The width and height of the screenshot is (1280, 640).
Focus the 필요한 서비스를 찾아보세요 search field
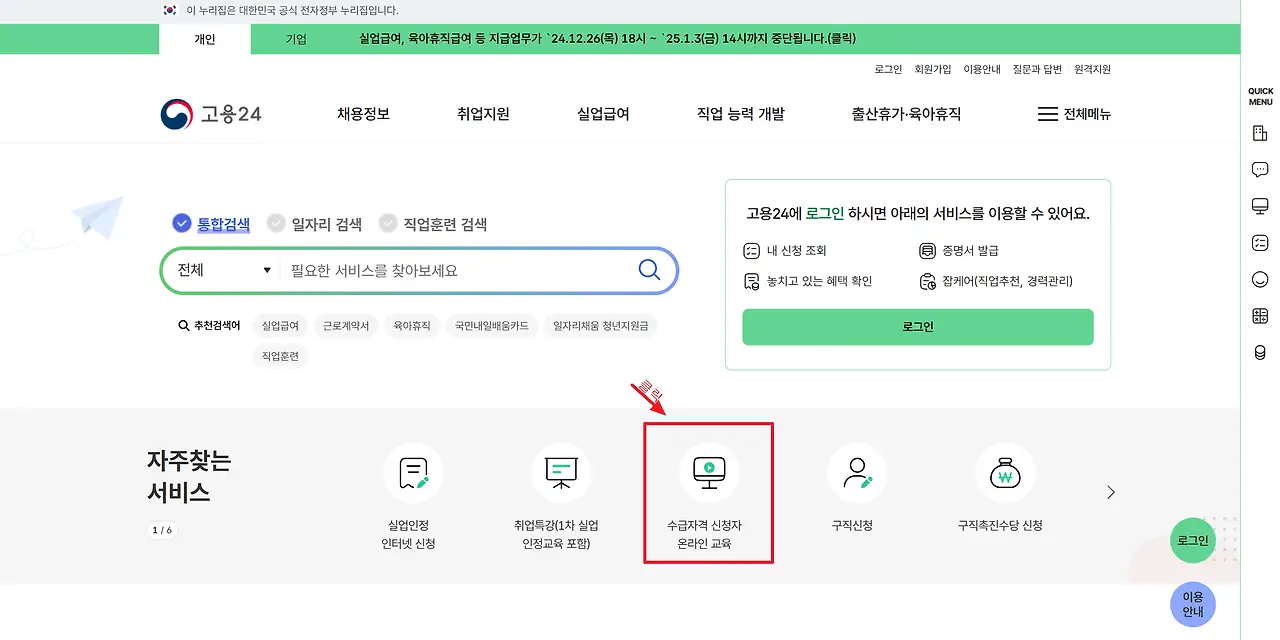pyautogui.click(x=455, y=270)
